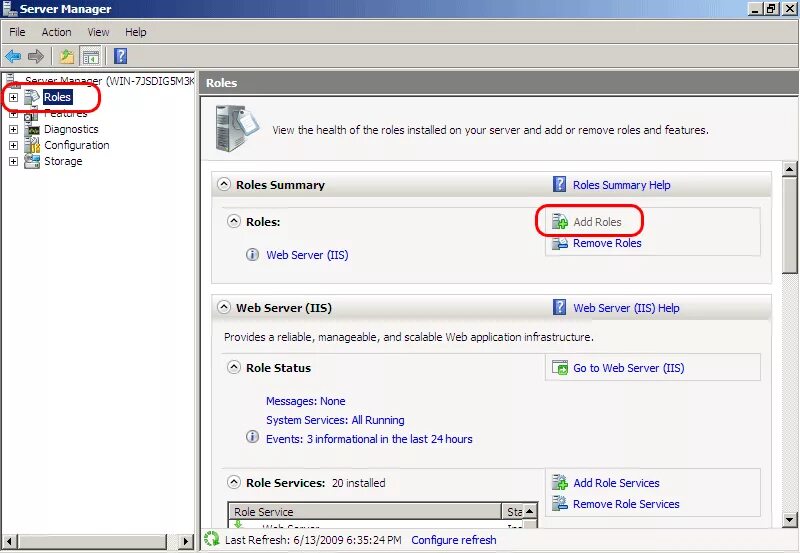Open the Web Server (IIS) role link
800x553 pixels.
(307, 255)
